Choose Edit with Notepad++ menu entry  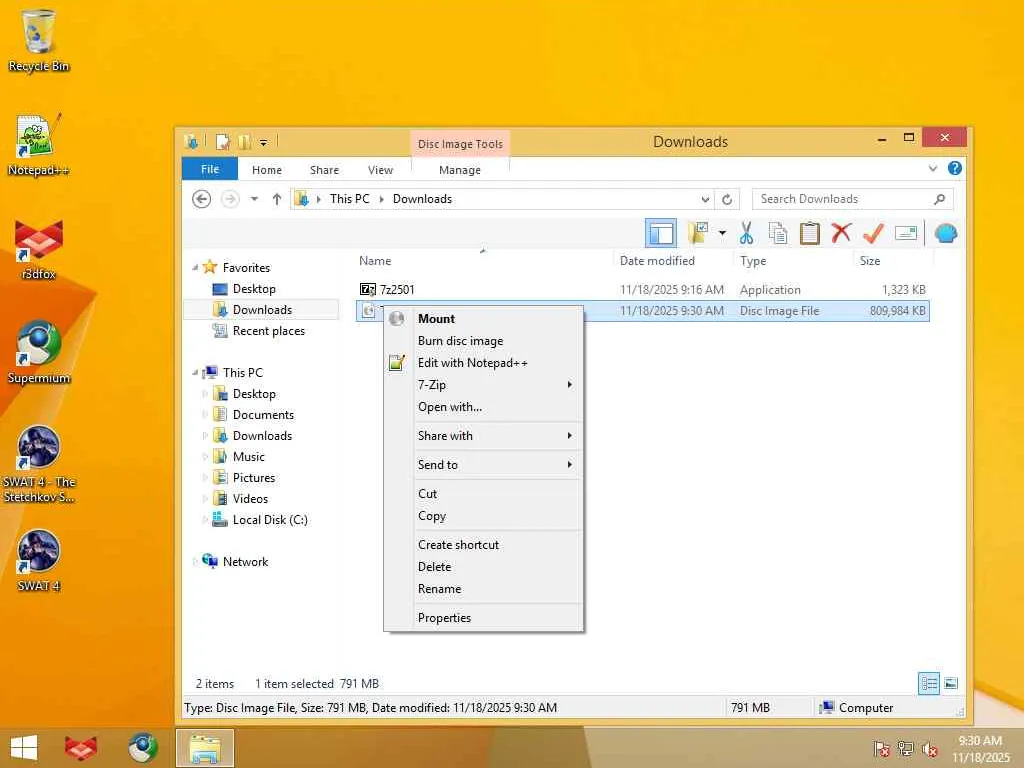483,363
